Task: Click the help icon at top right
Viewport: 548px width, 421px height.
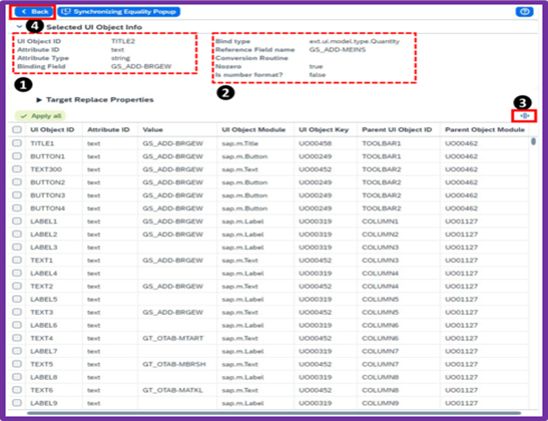Action: click(x=524, y=12)
